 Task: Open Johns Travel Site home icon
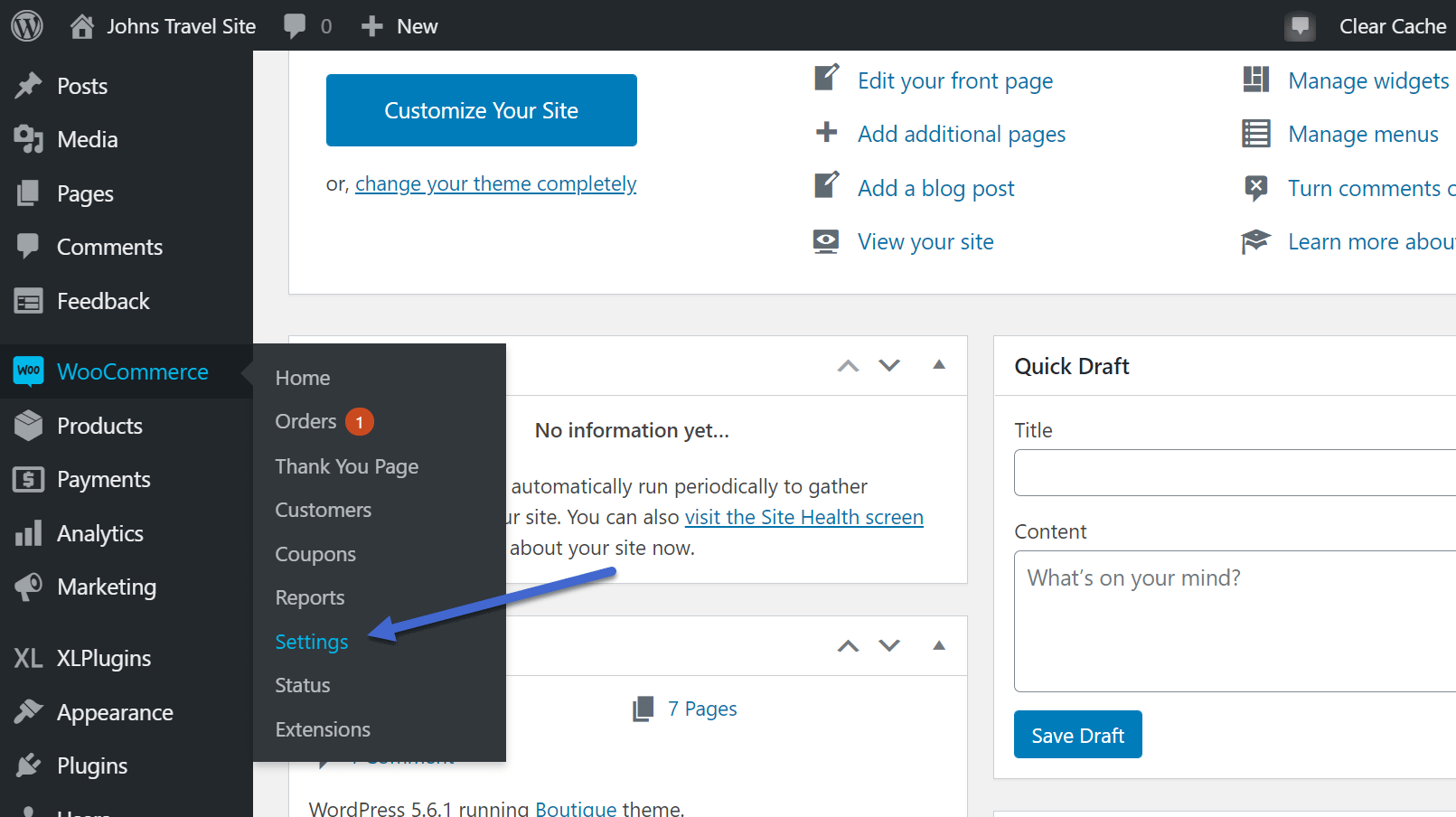click(x=82, y=26)
